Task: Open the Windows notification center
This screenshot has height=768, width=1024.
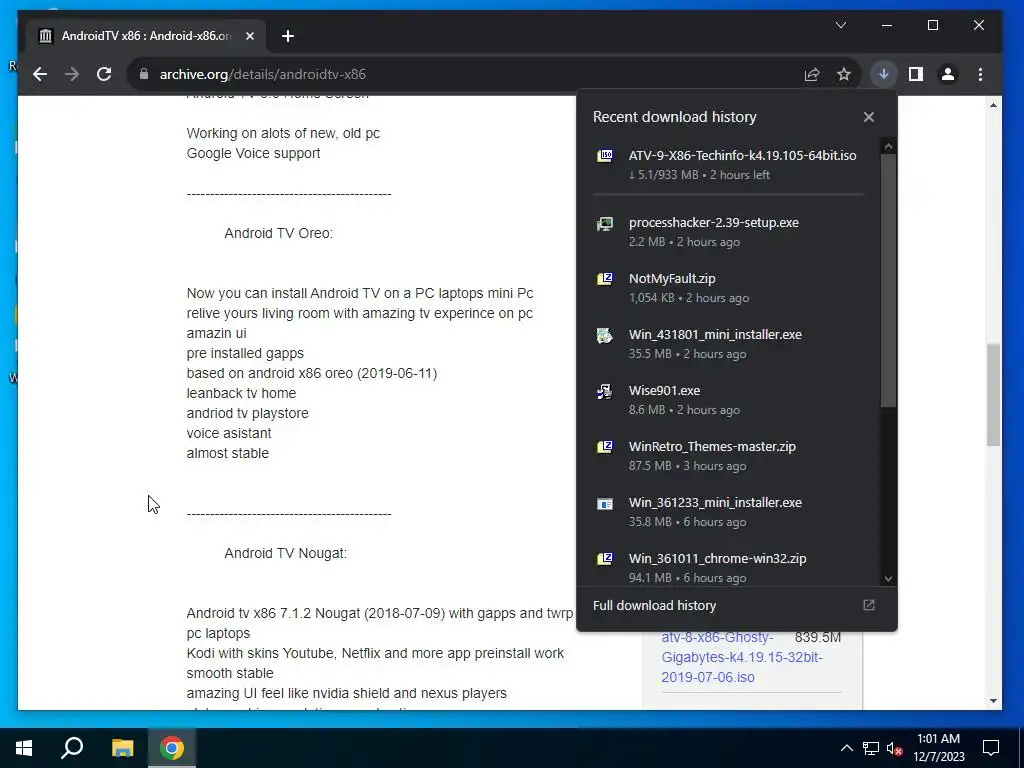Action: 991,748
